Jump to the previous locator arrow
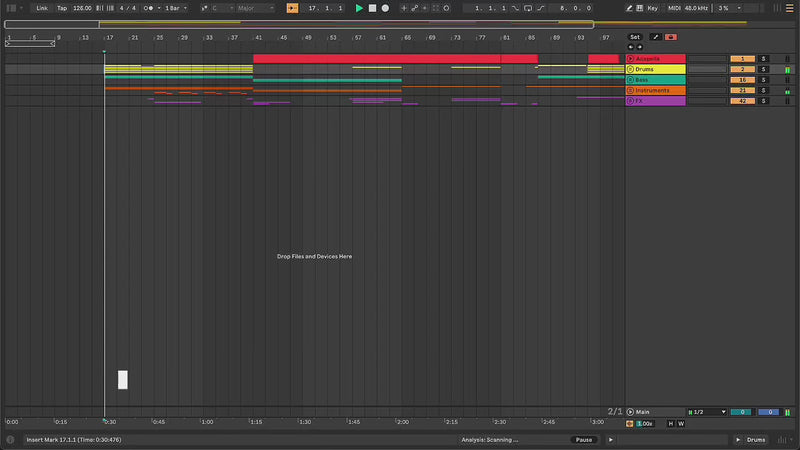The image size is (800, 450). point(631,46)
